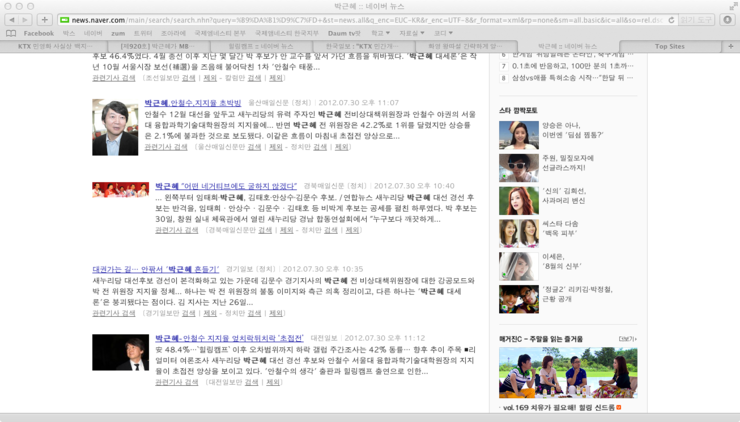
Task: Click the page reload icon in address bar
Action: pos(672,19)
